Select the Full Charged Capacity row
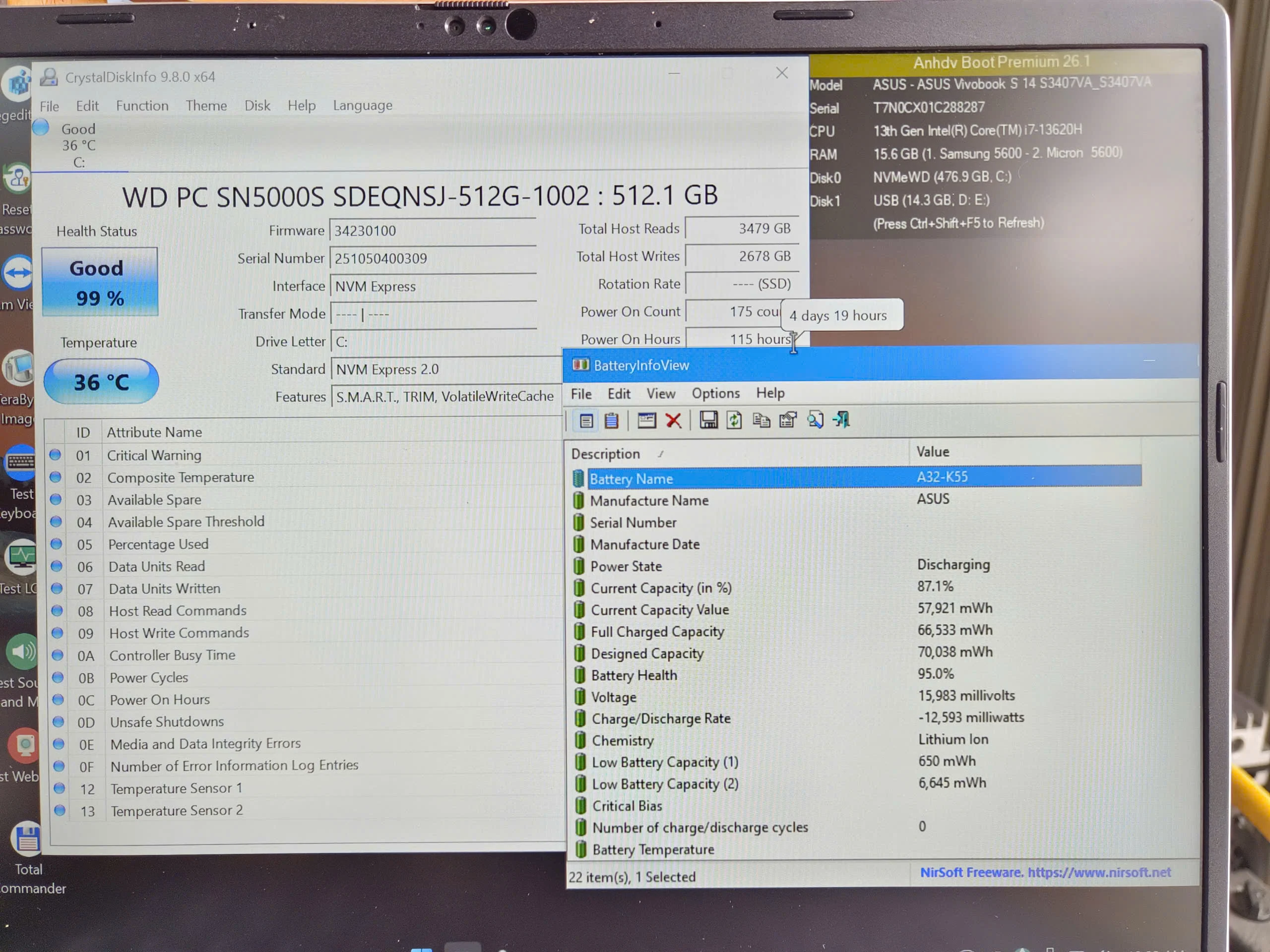The width and height of the screenshot is (1270, 952). (x=857, y=631)
